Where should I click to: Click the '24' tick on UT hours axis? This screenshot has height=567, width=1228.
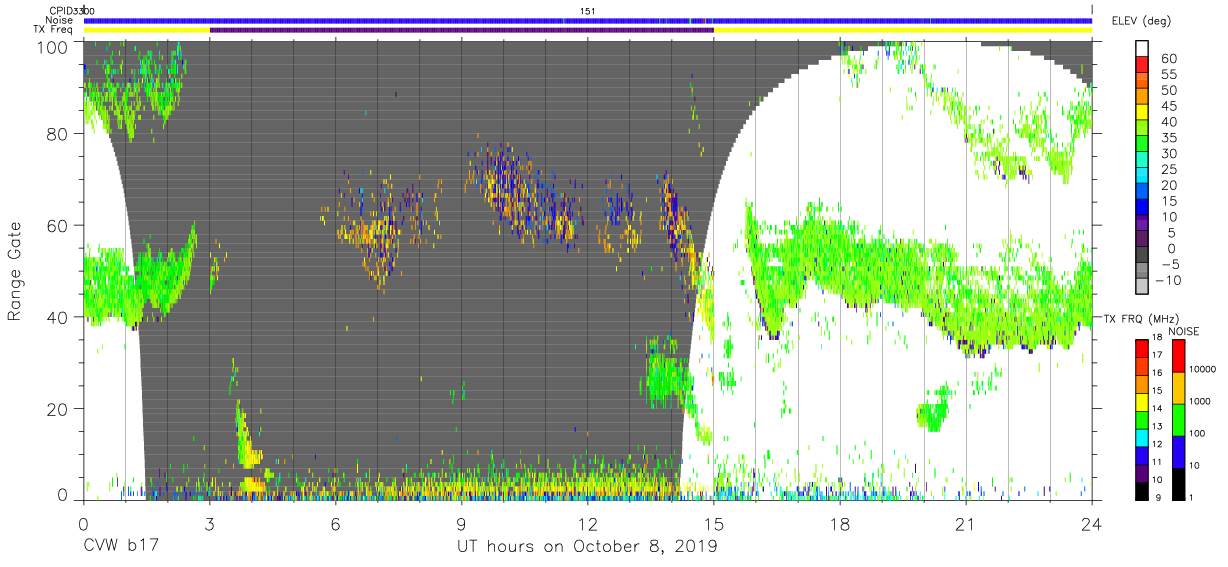click(1092, 524)
